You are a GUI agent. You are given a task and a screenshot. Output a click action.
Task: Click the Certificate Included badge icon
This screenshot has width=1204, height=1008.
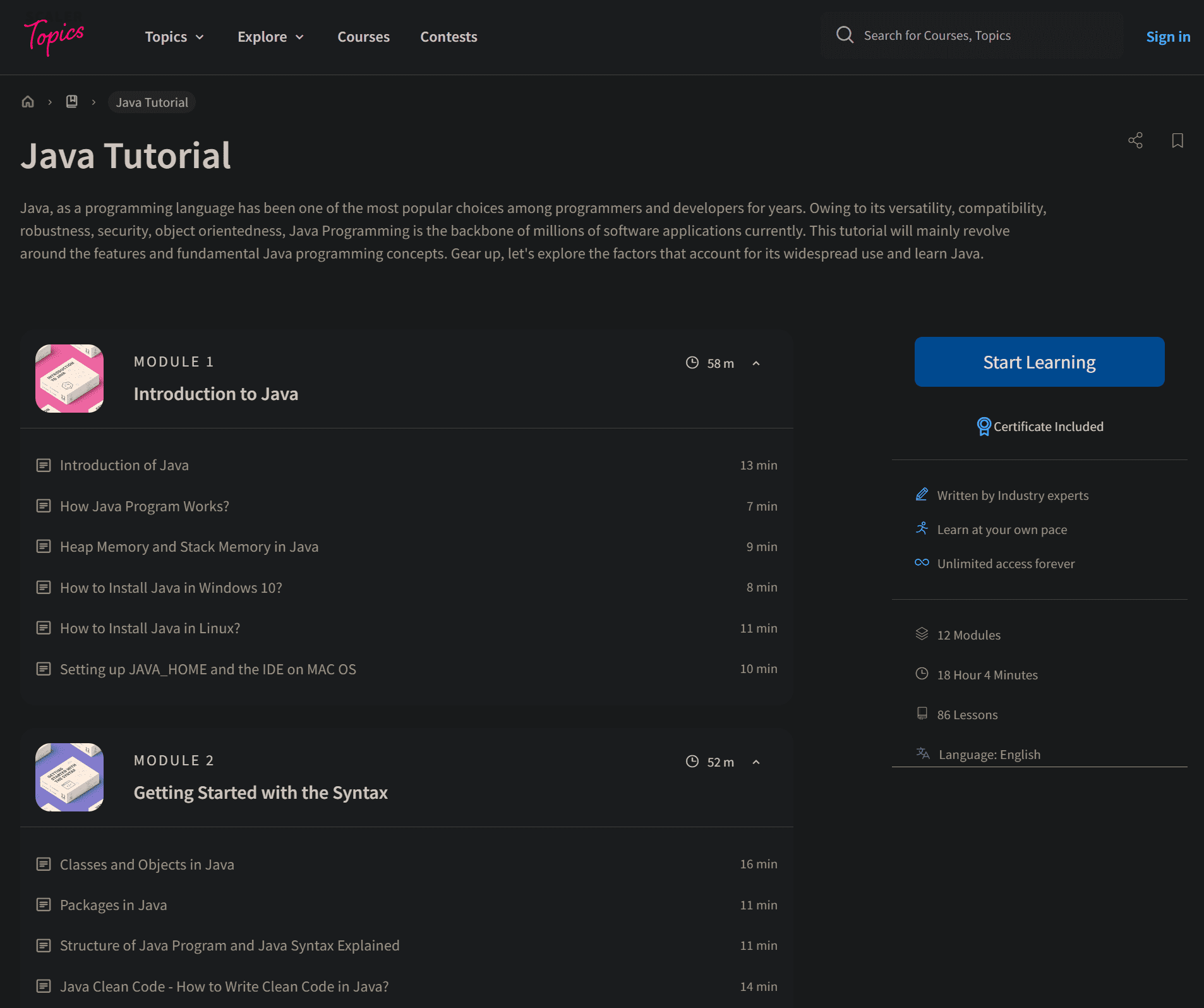pyautogui.click(x=984, y=427)
